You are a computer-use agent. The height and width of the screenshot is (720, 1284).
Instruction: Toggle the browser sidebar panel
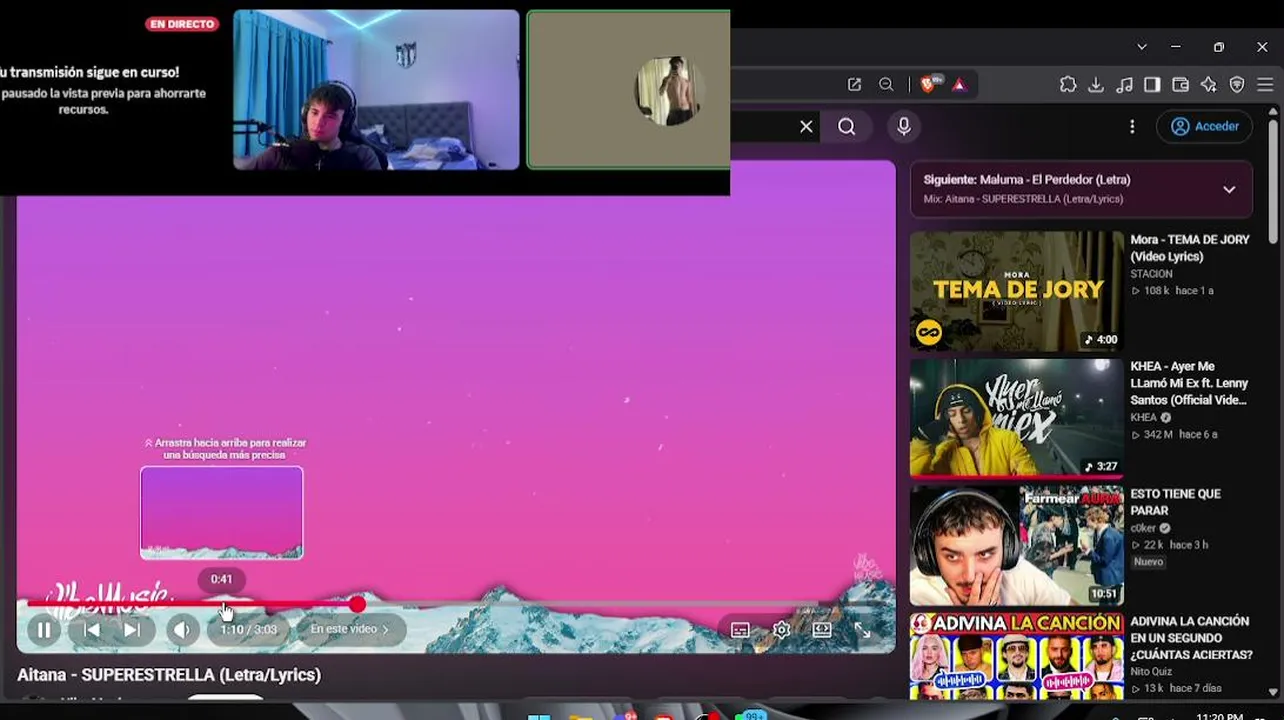click(1152, 85)
